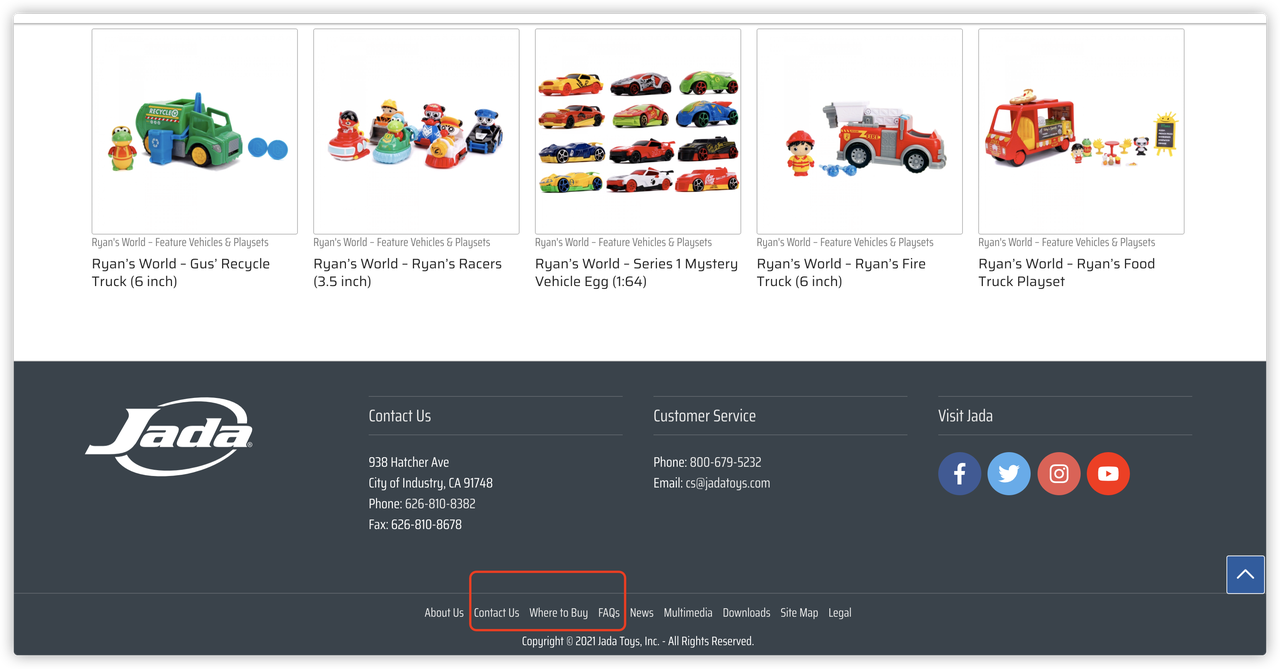Screen dimensions: 1280x669
Task: Open the Legal footer link
Action: click(840, 613)
